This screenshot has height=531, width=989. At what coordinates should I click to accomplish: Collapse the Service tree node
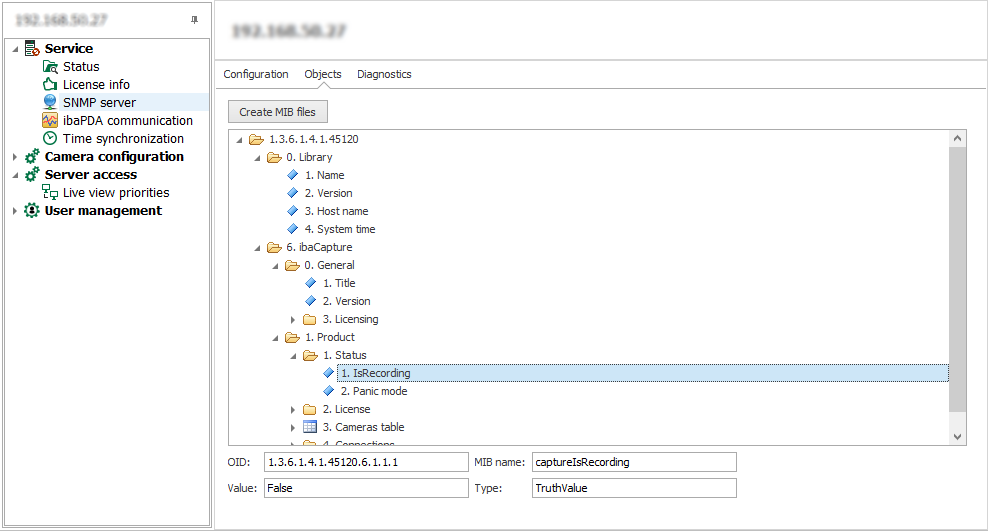click(15, 49)
